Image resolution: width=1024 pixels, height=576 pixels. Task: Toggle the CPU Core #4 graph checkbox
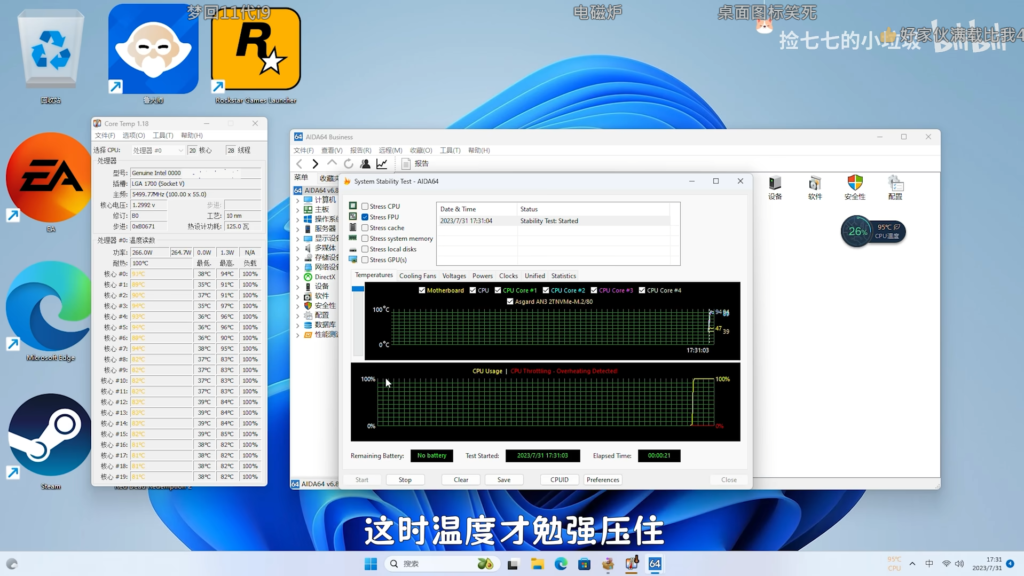click(x=642, y=291)
